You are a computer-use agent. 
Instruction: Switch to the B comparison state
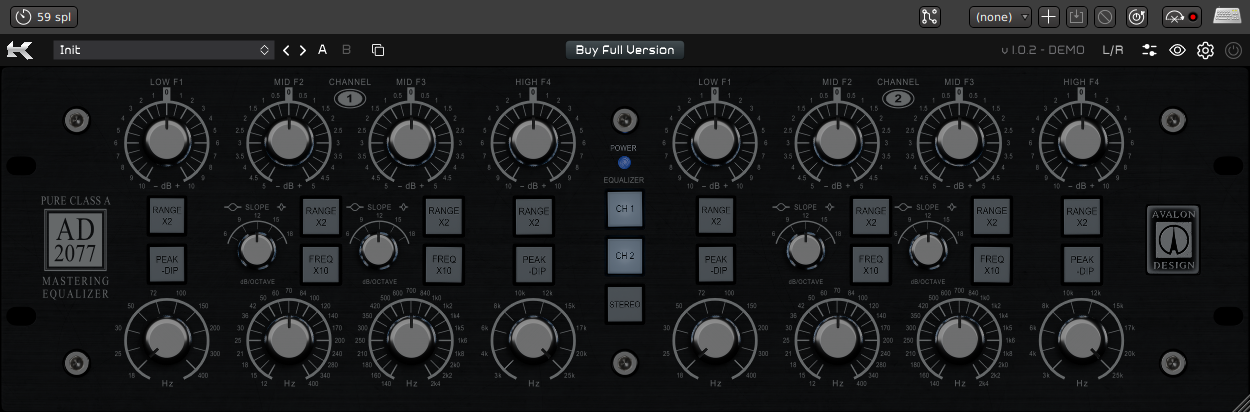click(x=347, y=50)
